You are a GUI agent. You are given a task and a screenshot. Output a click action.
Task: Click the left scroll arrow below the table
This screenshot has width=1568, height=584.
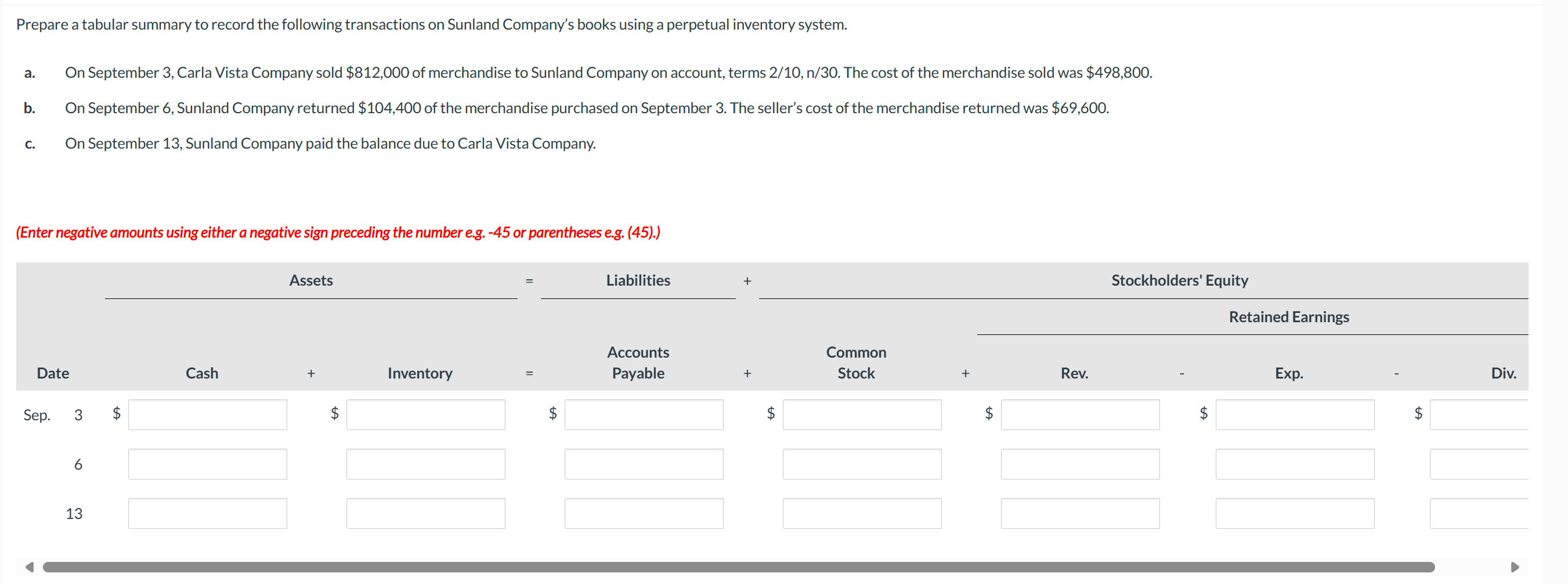[30, 566]
